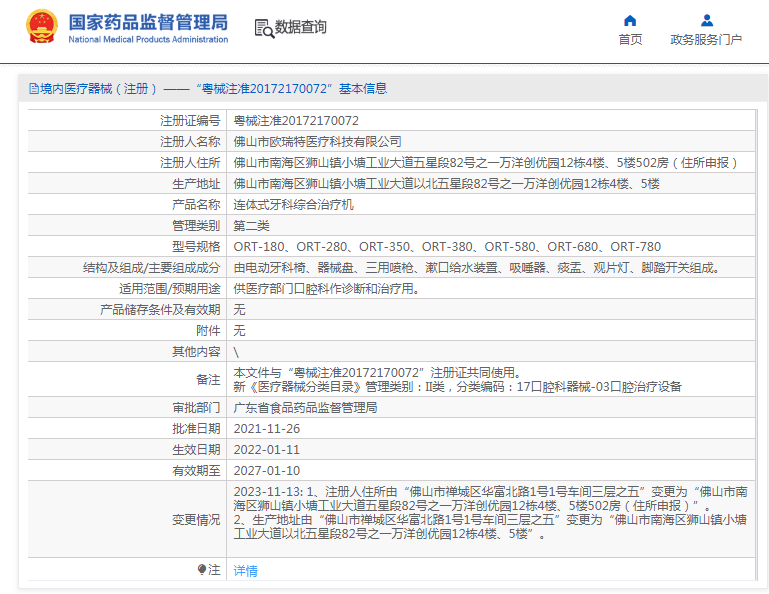This screenshot has height=594, width=769.
Task: Click 供医疗部门口腔科作诊断和治疗用 value
Action: [327, 289]
